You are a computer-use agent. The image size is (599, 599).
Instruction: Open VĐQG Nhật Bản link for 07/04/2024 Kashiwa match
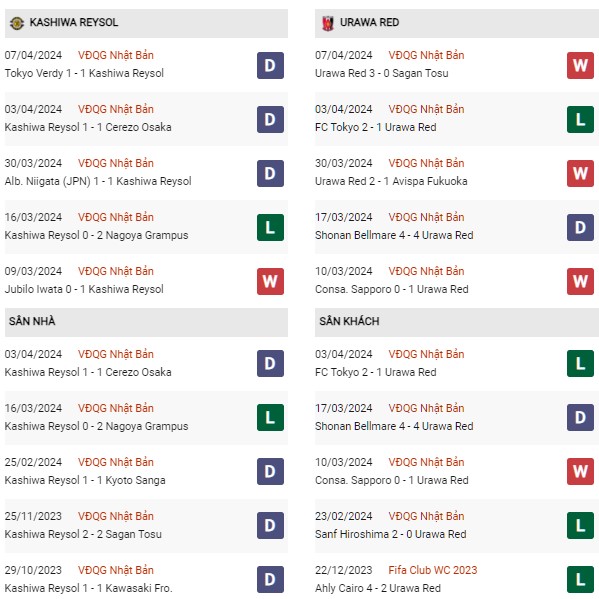pos(116,55)
